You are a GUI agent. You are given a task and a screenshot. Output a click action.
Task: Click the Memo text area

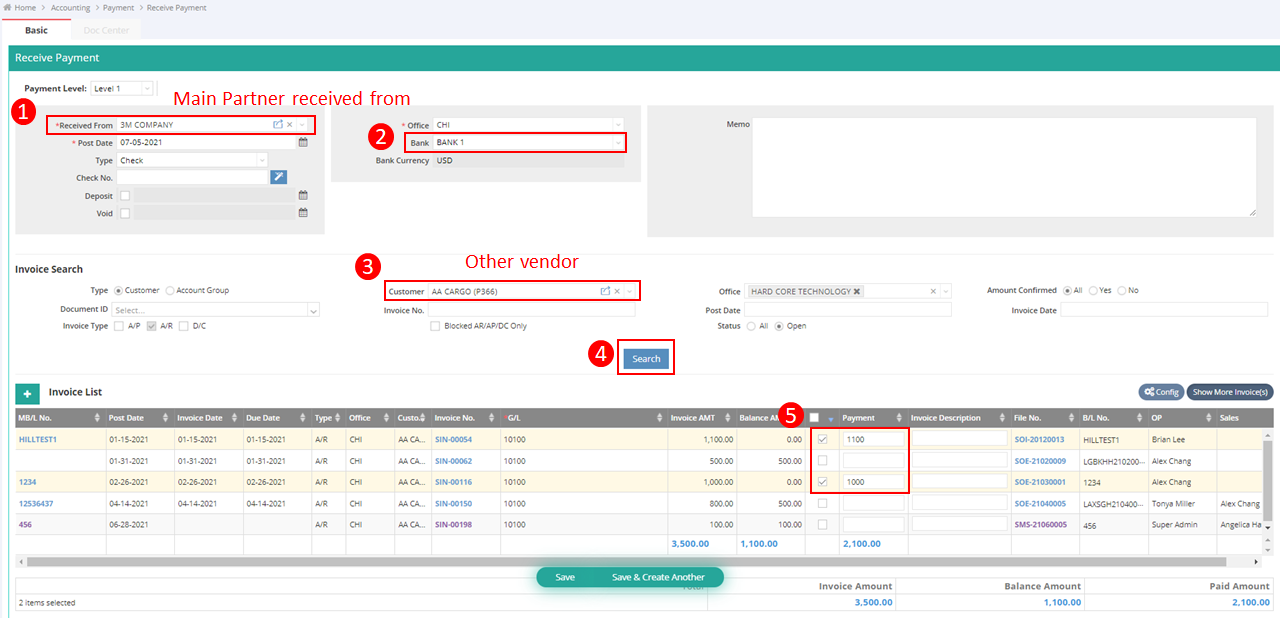click(1004, 166)
